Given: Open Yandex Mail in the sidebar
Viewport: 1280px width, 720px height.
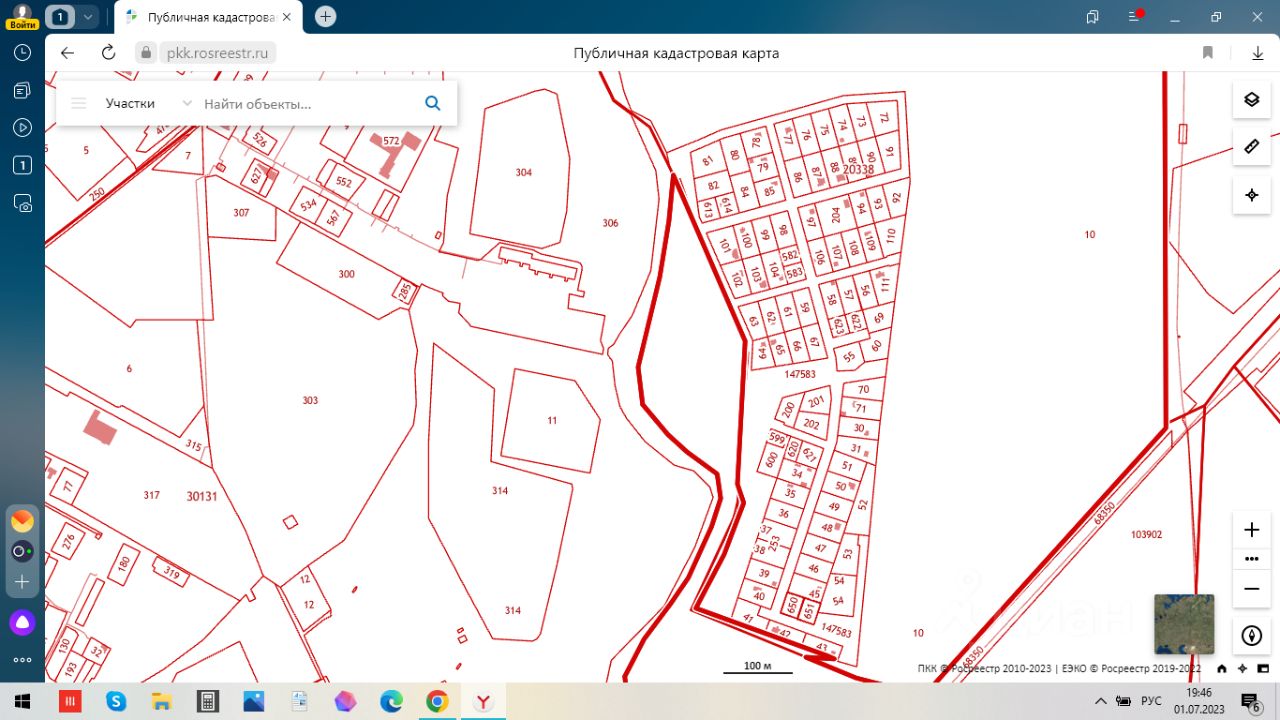Looking at the screenshot, I should tap(22, 521).
